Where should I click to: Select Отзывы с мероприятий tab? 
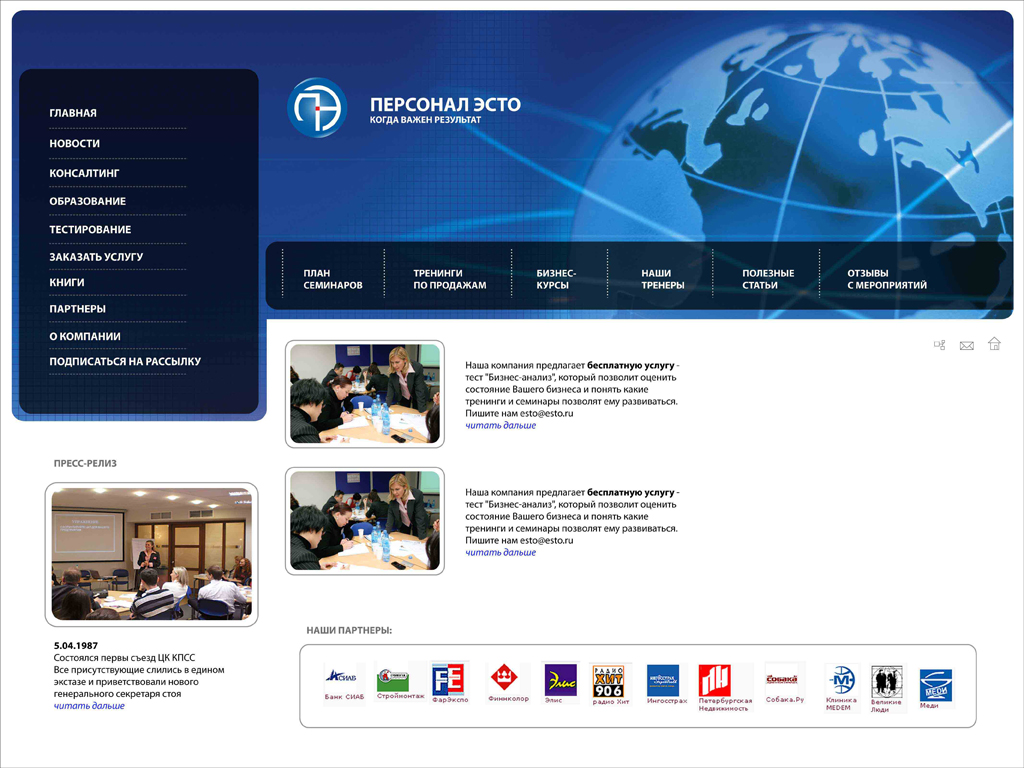(x=887, y=279)
